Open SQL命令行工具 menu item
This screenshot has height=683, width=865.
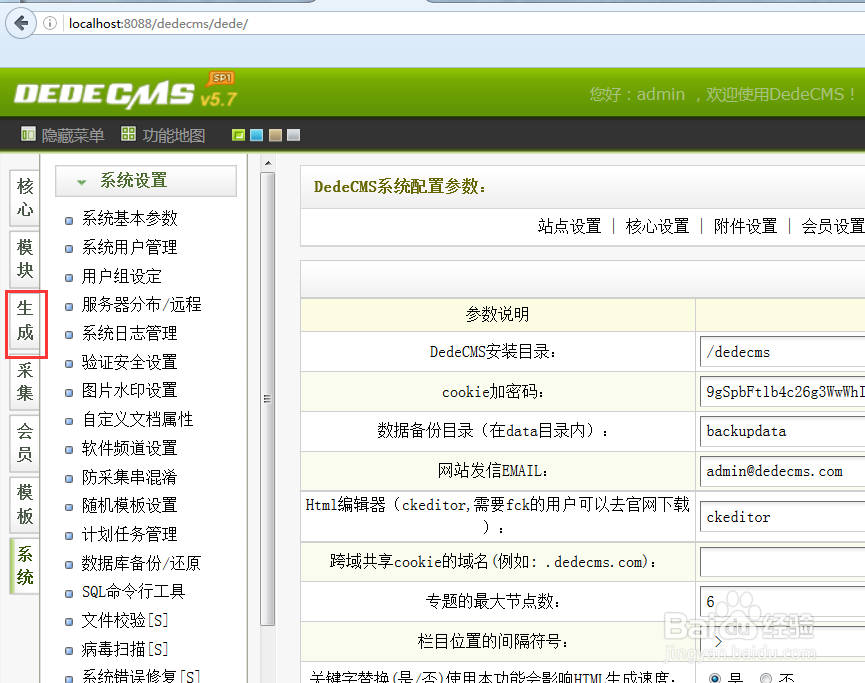pos(134,591)
